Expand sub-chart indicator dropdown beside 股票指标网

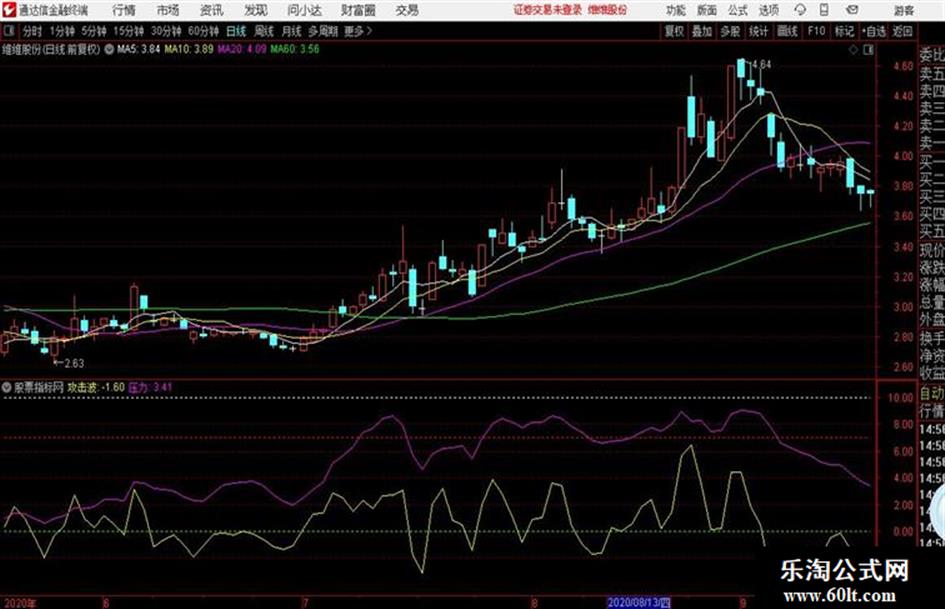coord(6,387)
